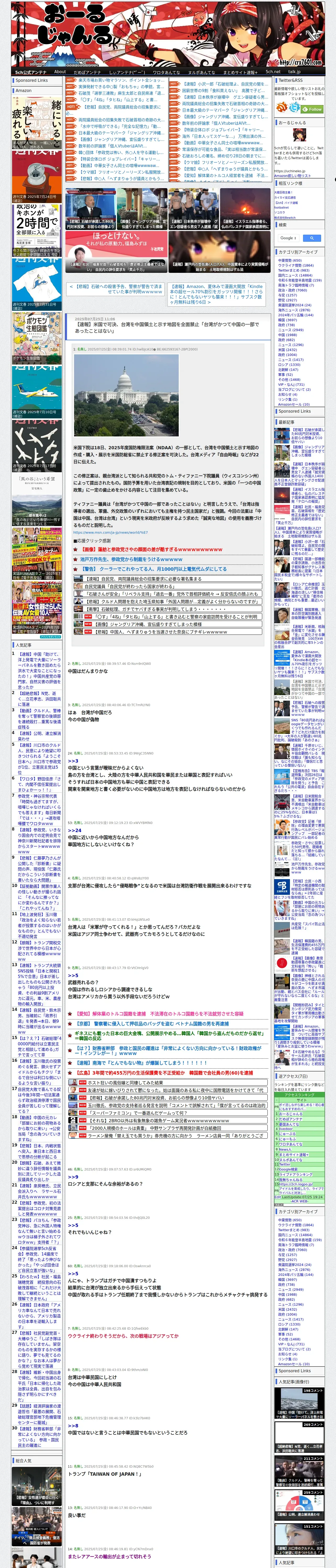Open ワロタあんてな in the nav bar
Image resolution: width=336 pixels, height=1568 pixels.
click(166, 72)
